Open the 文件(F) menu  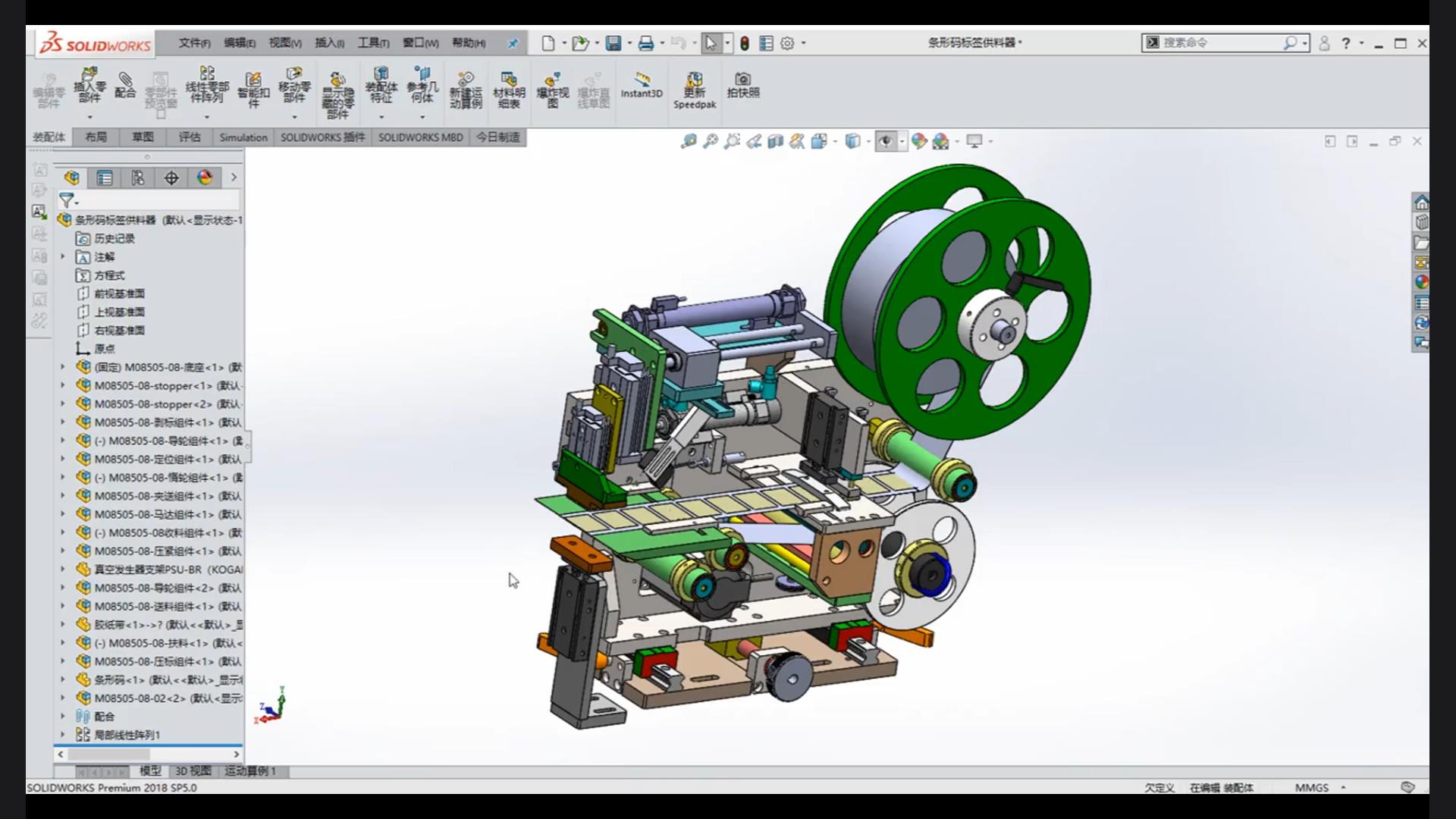194,43
